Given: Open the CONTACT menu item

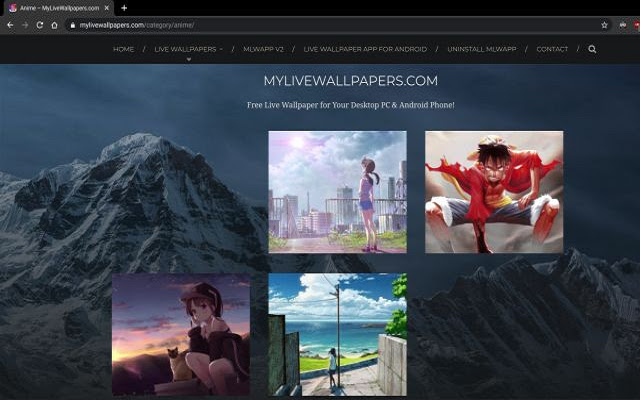Looking at the screenshot, I should (552, 49).
